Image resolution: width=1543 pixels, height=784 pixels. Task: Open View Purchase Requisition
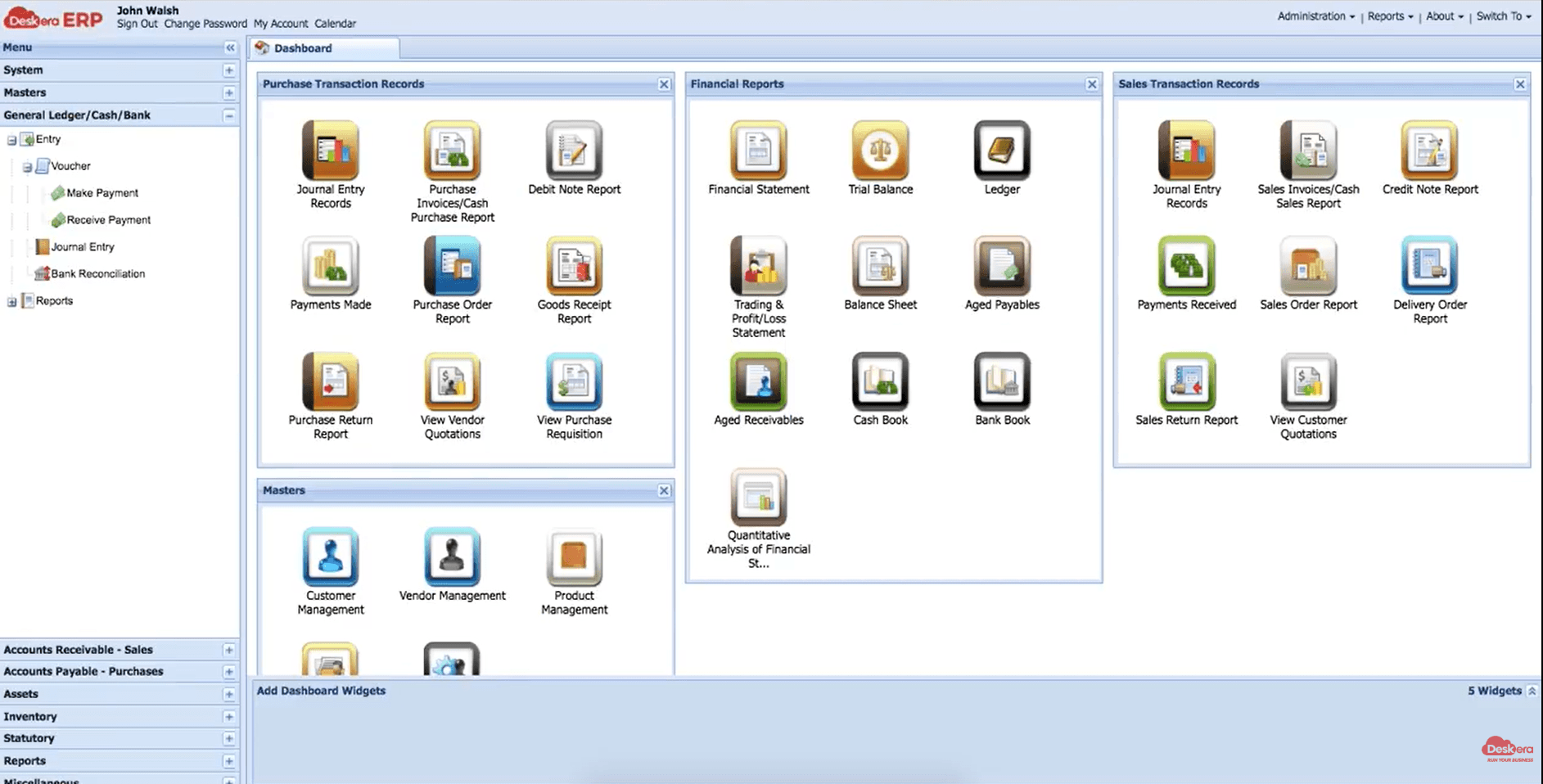tap(574, 381)
